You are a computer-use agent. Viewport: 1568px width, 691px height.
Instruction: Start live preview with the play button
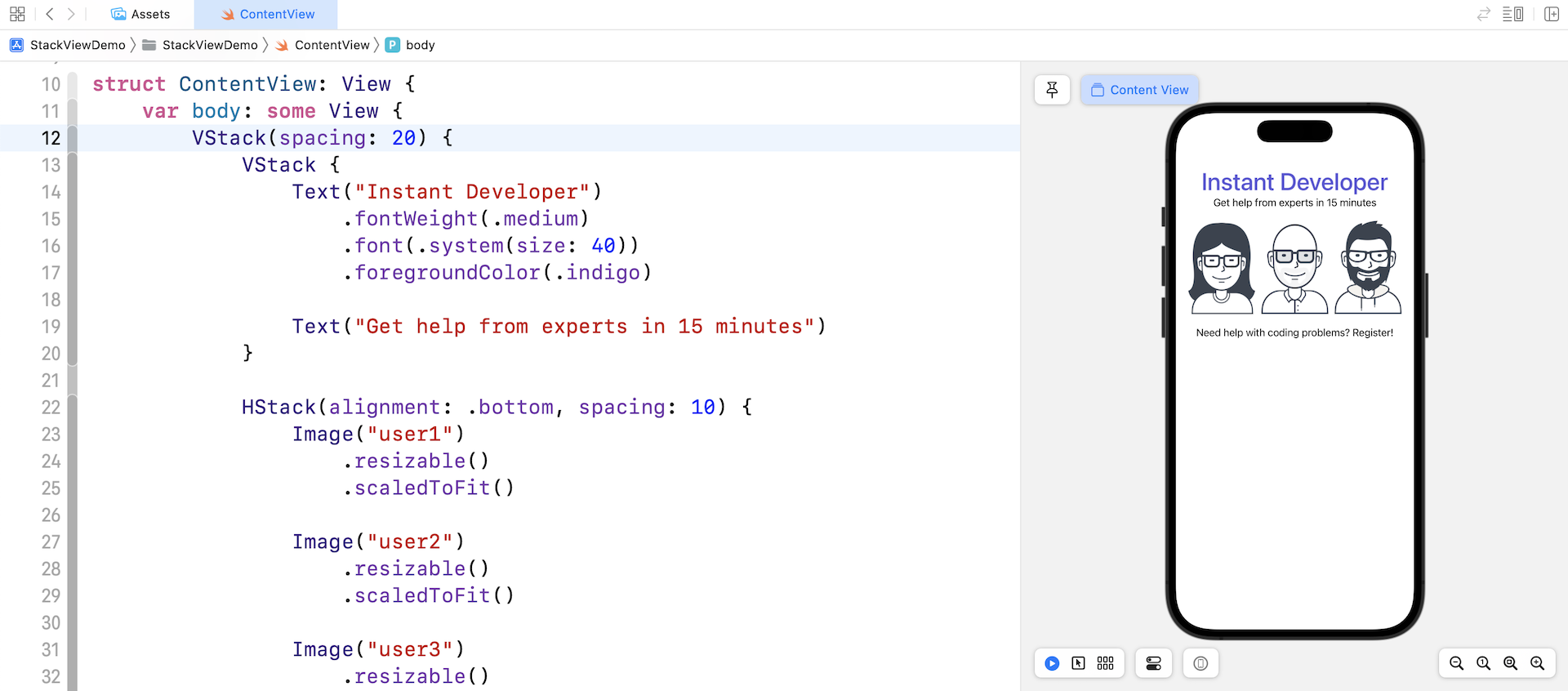point(1052,663)
